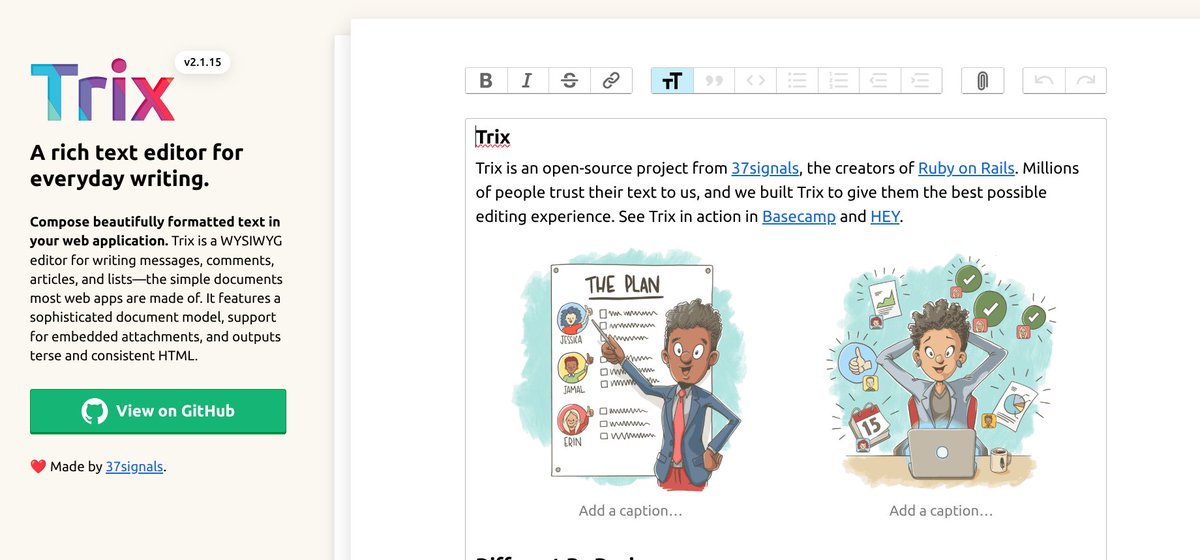Viewport: 1200px width, 560px height.
Task: Undo the last edit
Action: click(x=1044, y=81)
